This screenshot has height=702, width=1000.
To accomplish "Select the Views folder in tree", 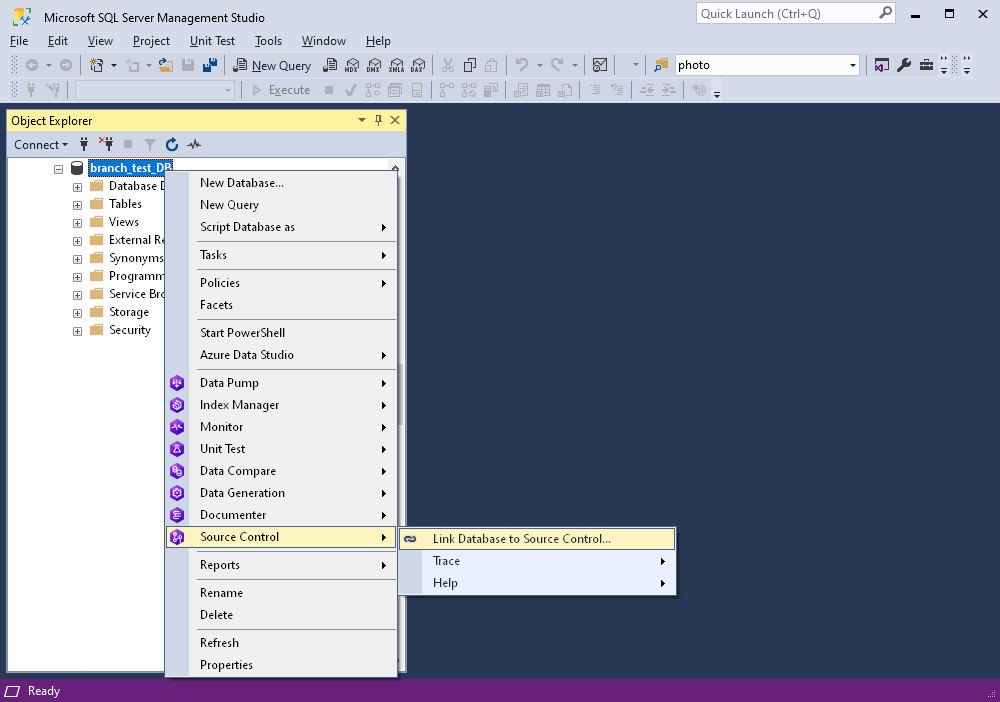I will click(x=124, y=222).
